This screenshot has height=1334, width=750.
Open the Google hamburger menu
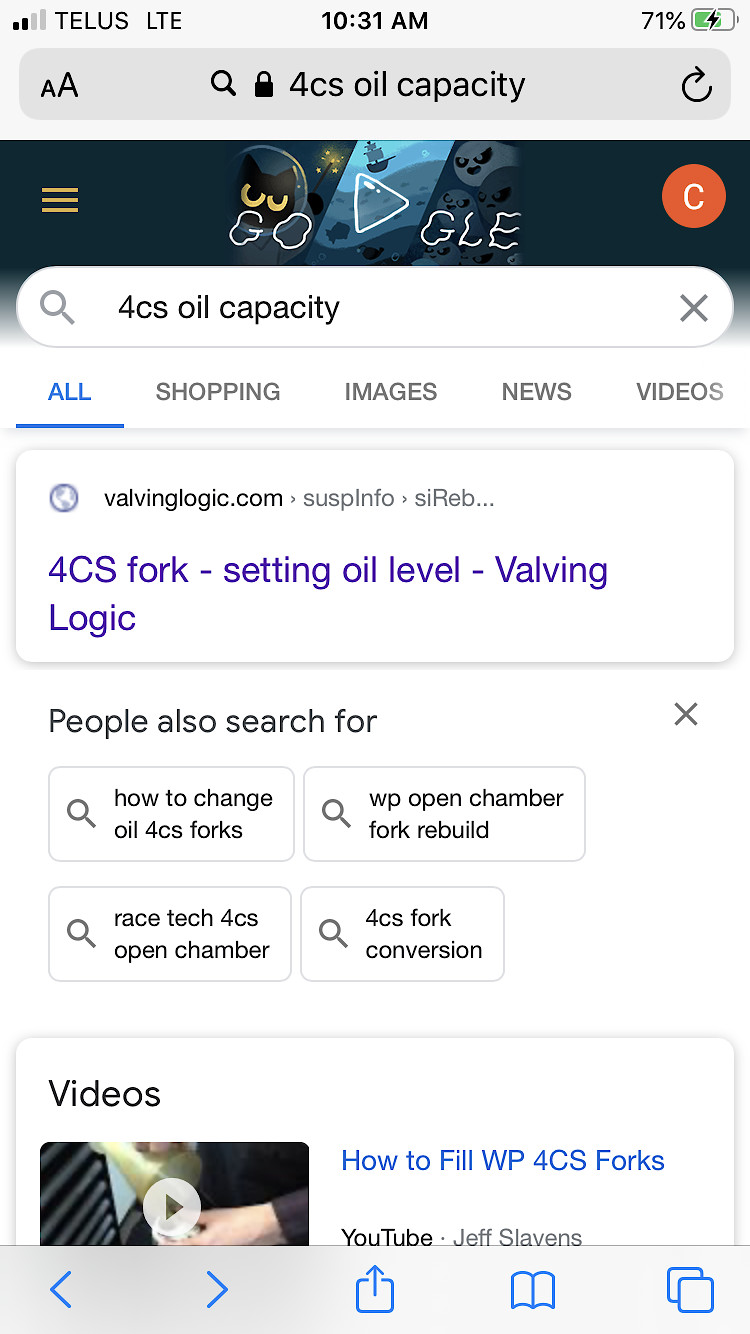pos(60,201)
